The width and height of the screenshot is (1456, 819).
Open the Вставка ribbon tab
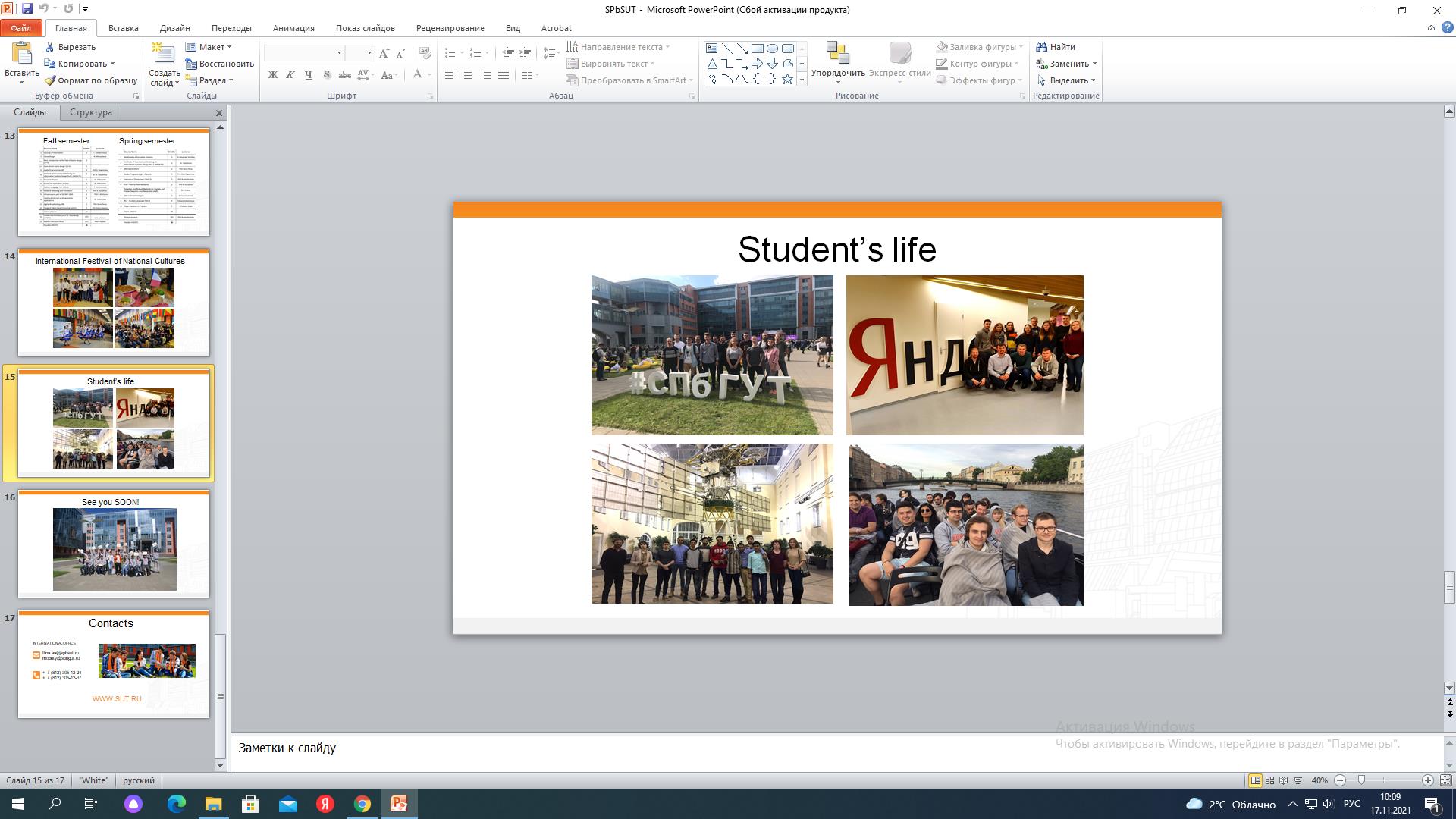tap(123, 28)
